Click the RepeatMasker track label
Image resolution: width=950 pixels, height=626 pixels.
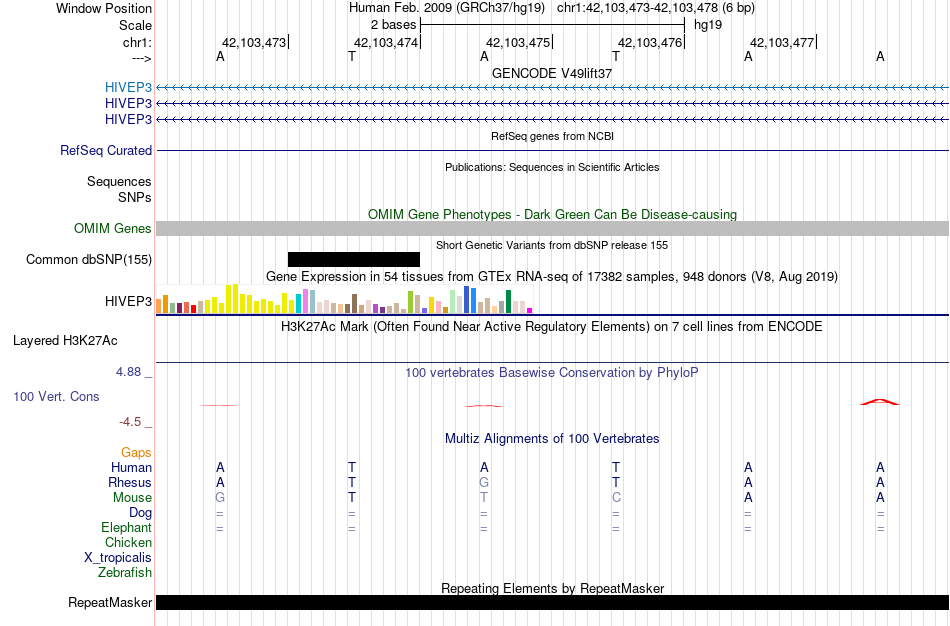(110, 602)
